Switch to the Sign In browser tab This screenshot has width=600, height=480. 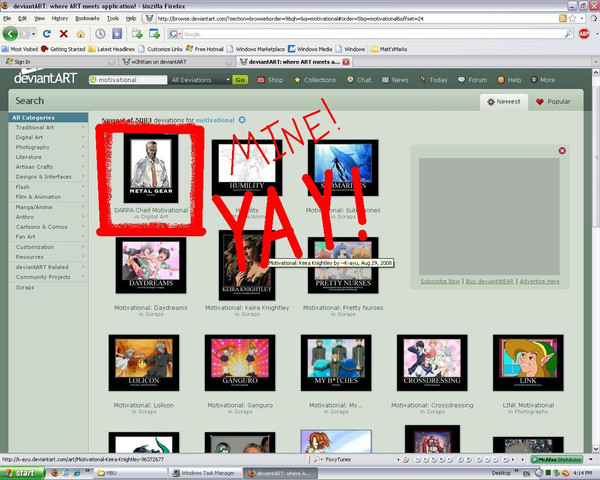pyautogui.click(x=59, y=62)
